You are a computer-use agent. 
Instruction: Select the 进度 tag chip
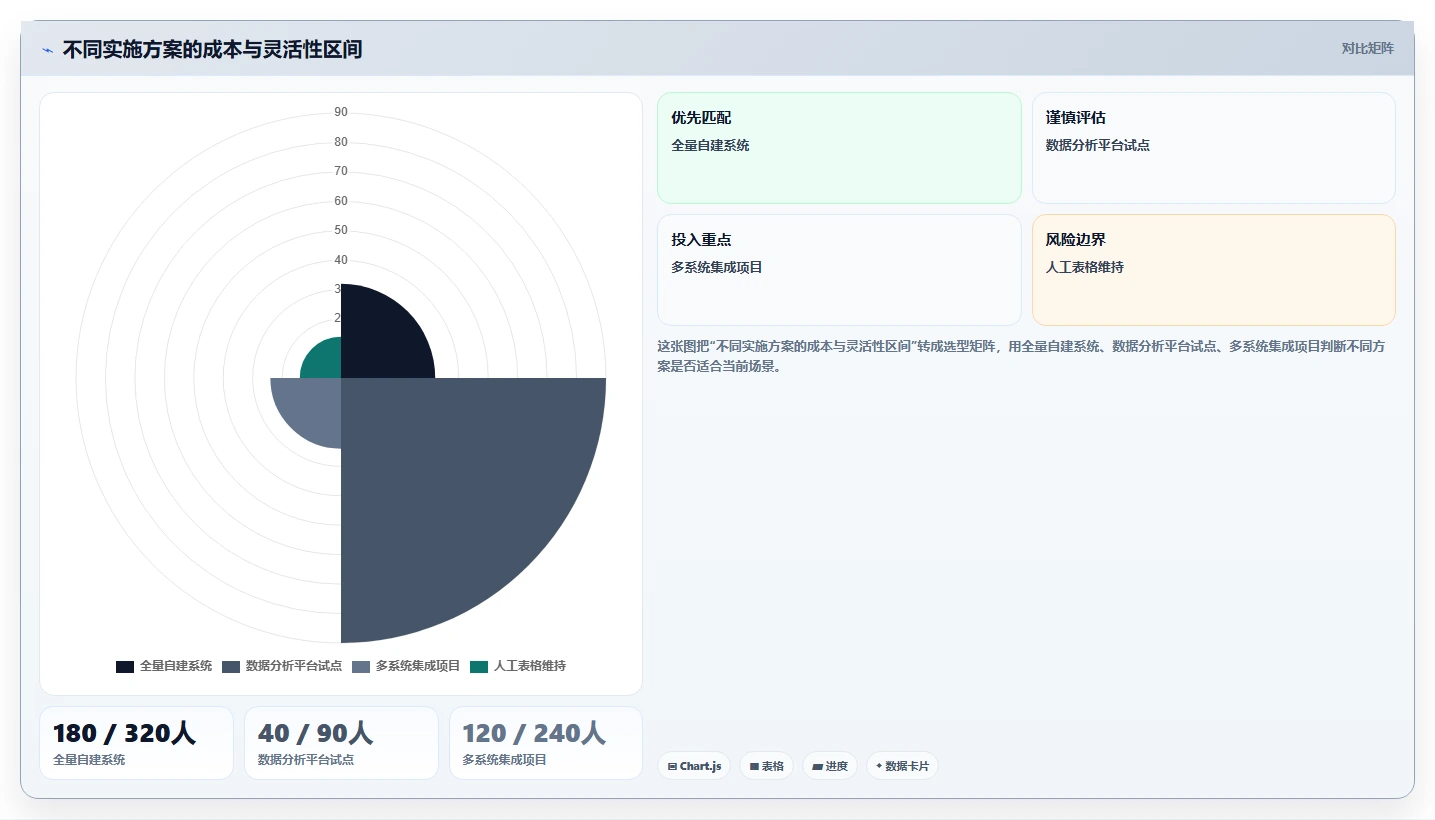[830, 766]
